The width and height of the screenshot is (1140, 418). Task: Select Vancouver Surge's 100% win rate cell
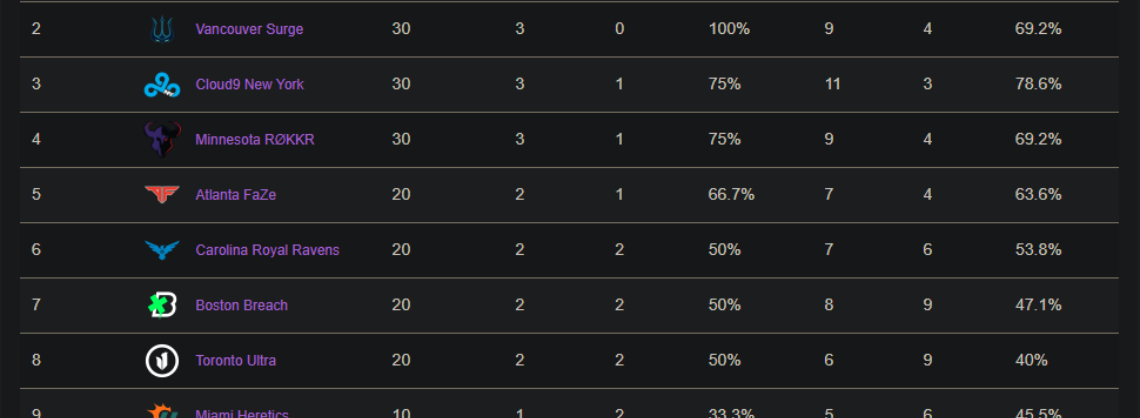coord(729,30)
